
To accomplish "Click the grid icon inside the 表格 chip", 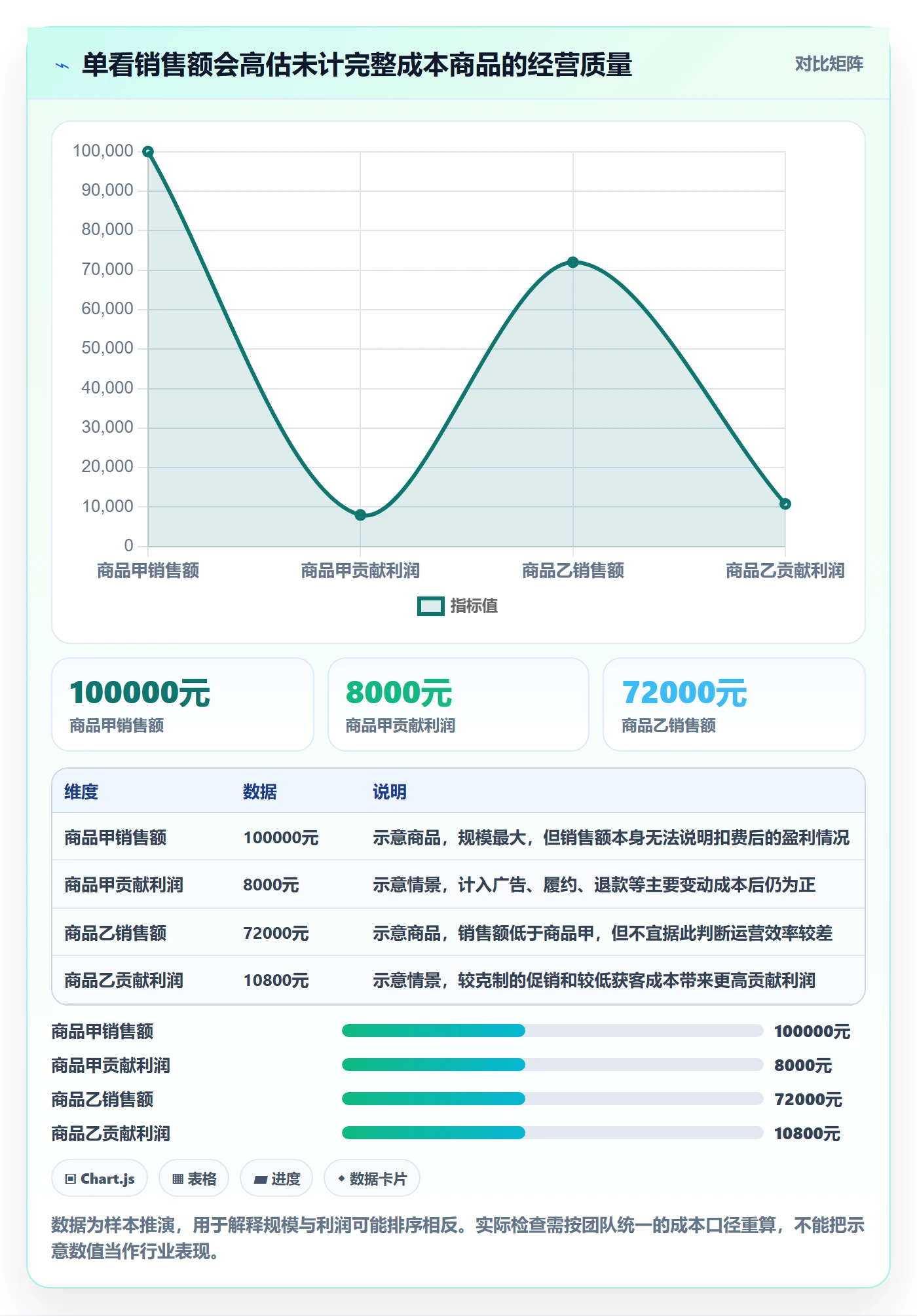I will 178,1179.
